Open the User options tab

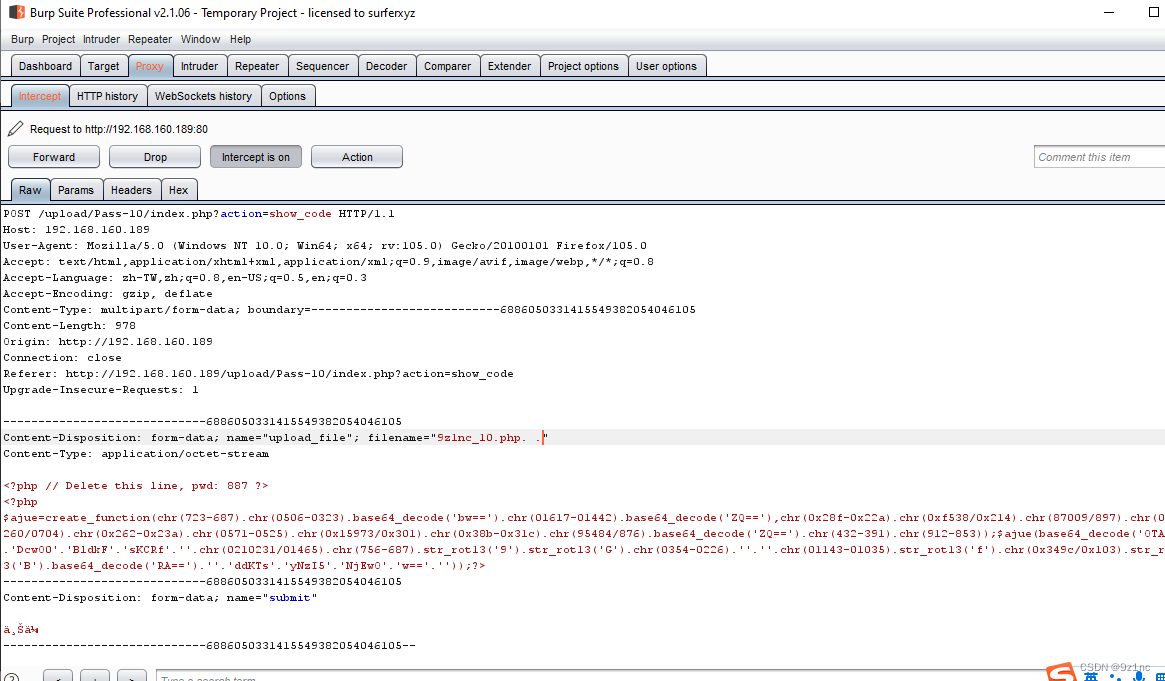tap(666, 66)
